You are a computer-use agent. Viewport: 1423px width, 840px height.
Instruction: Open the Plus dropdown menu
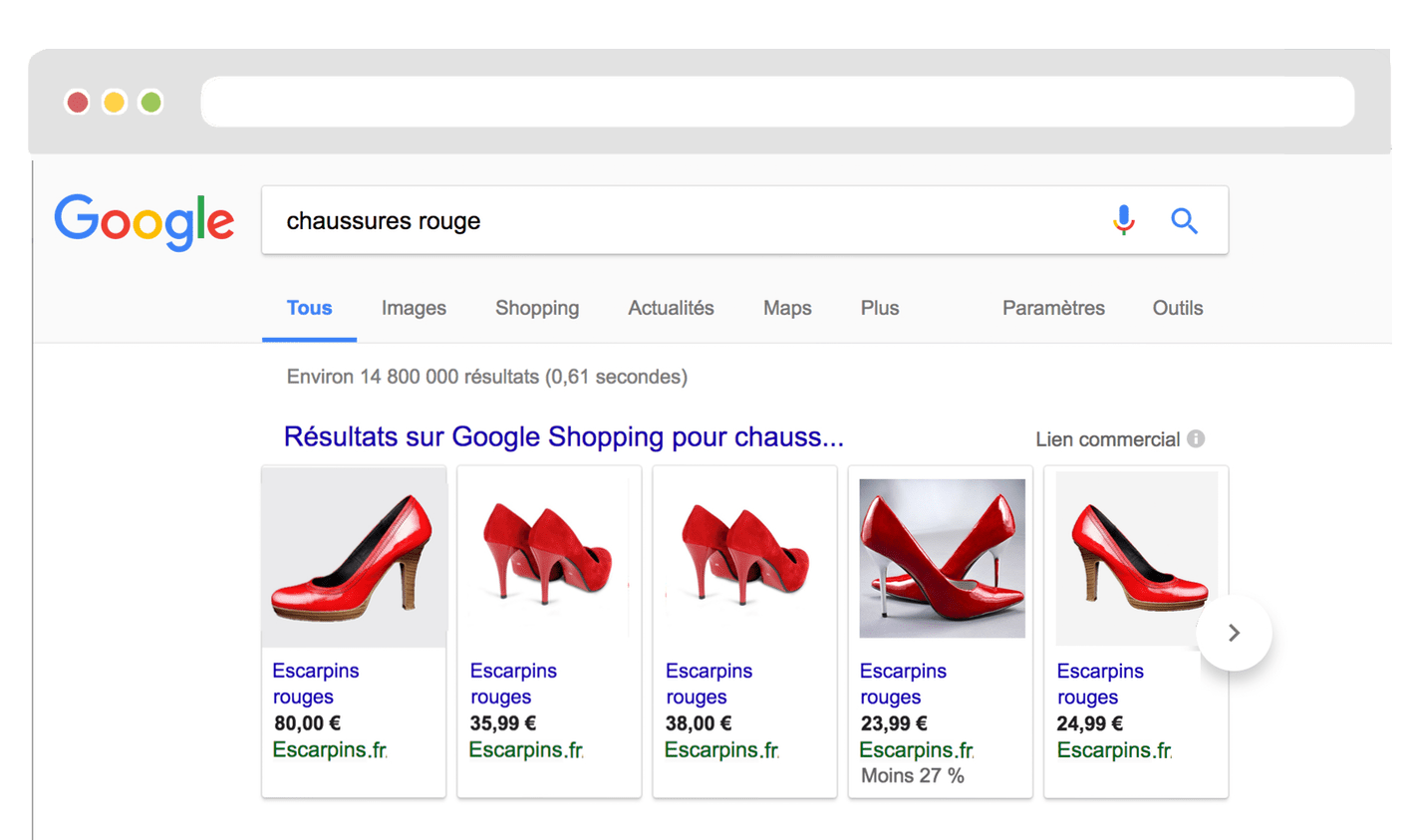click(879, 308)
